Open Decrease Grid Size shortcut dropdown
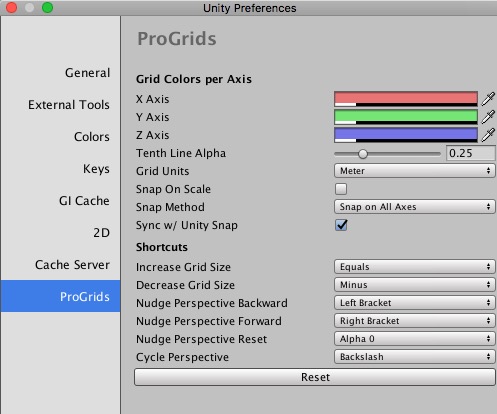 [x=415, y=285]
